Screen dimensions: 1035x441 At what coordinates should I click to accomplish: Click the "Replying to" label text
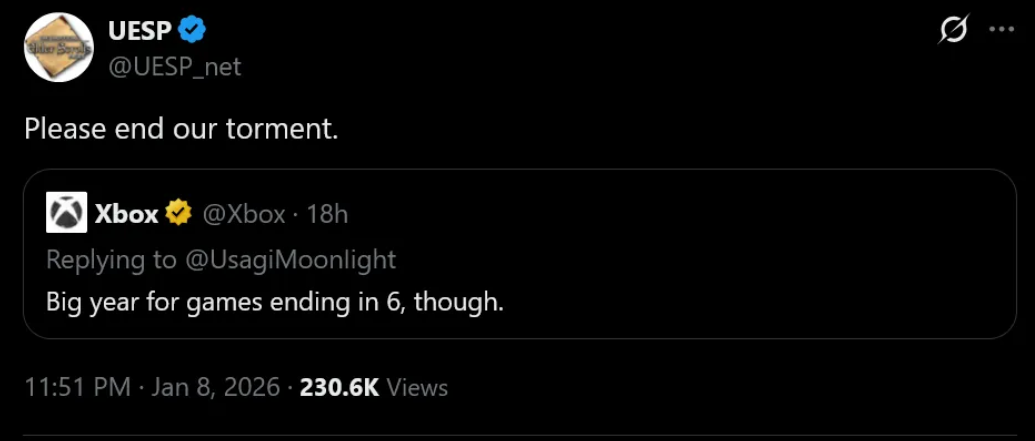point(111,260)
